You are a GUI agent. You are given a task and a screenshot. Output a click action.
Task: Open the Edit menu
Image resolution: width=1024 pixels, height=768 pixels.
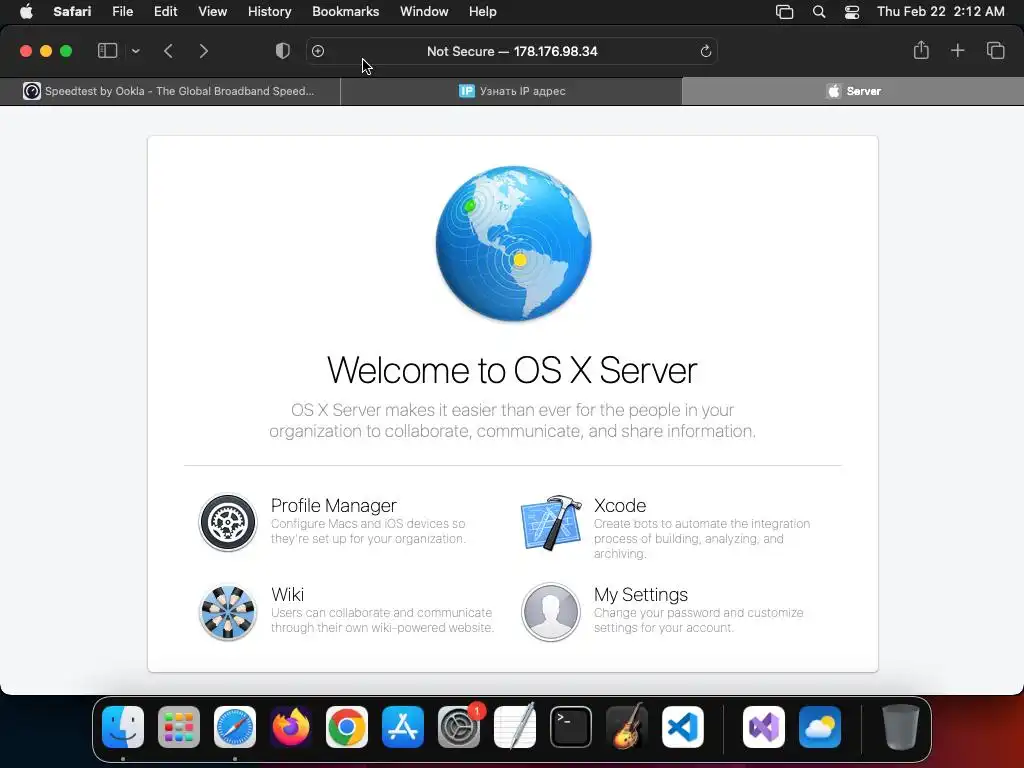click(165, 11)
